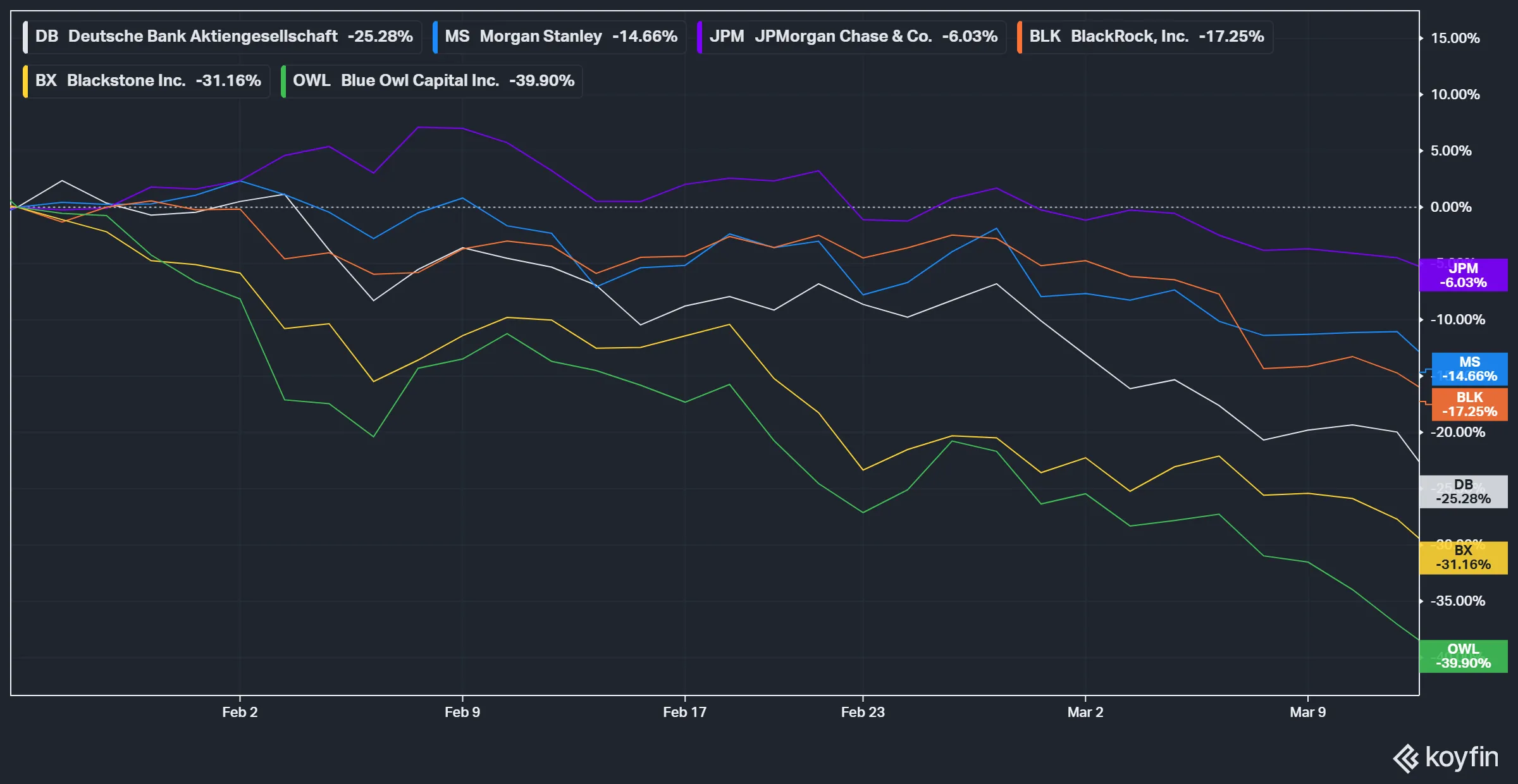Click the blue MS -14.66% axis tag
Image resolution: width=1518 pixels, height=784 pixels.
1469,369
